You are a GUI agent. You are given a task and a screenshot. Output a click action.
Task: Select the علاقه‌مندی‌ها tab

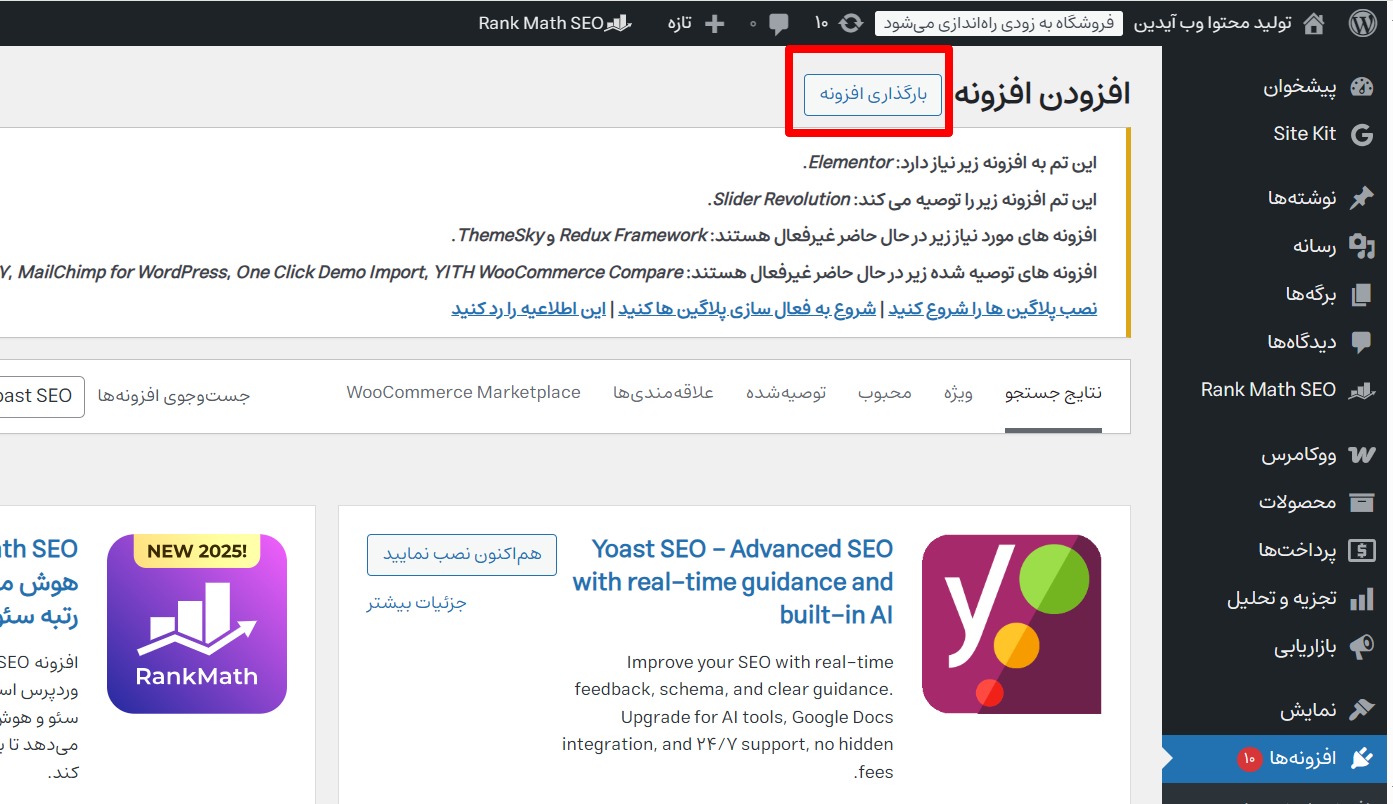coord(663,393)
